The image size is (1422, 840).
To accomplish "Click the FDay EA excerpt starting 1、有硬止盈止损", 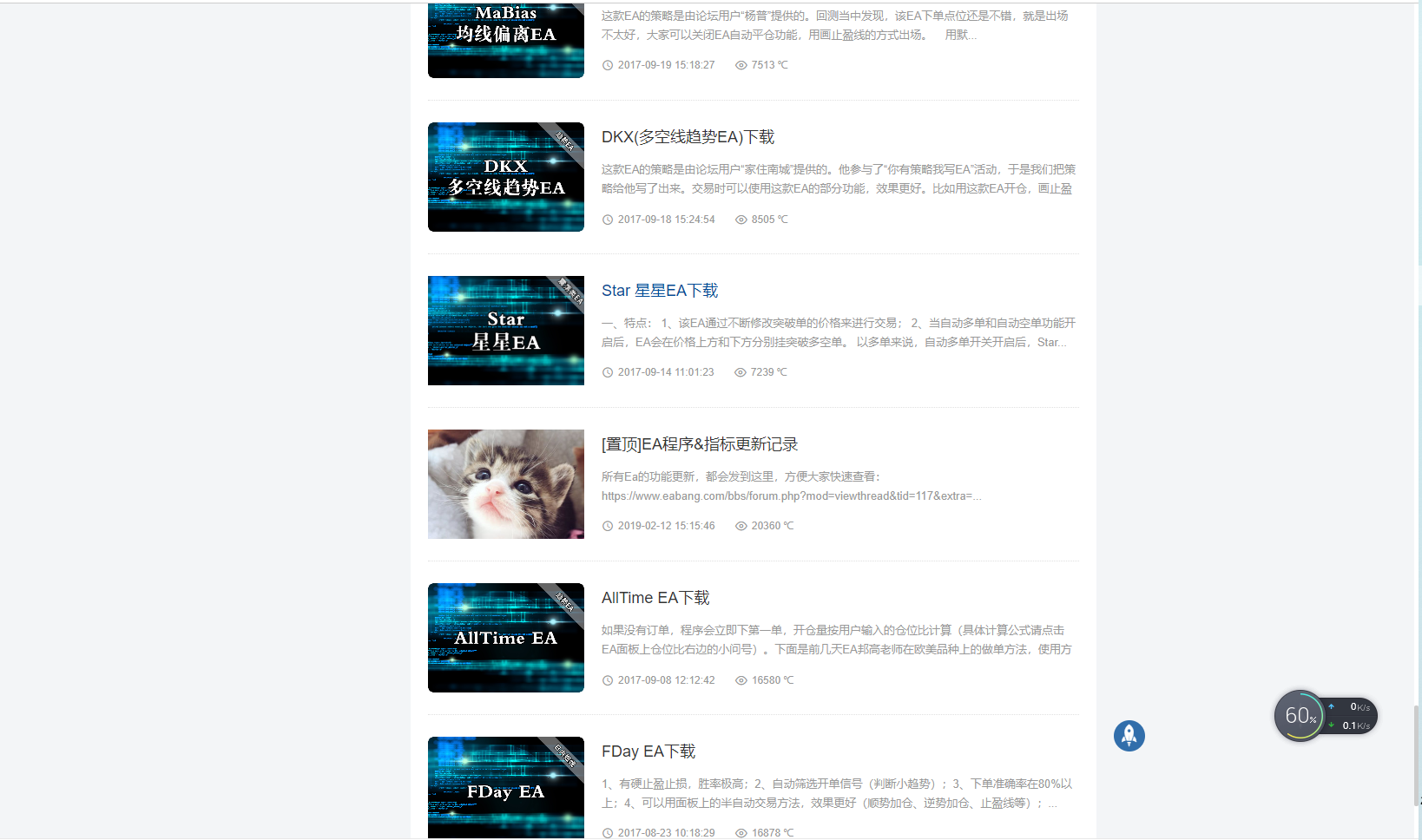I will (x=837, y=793).
